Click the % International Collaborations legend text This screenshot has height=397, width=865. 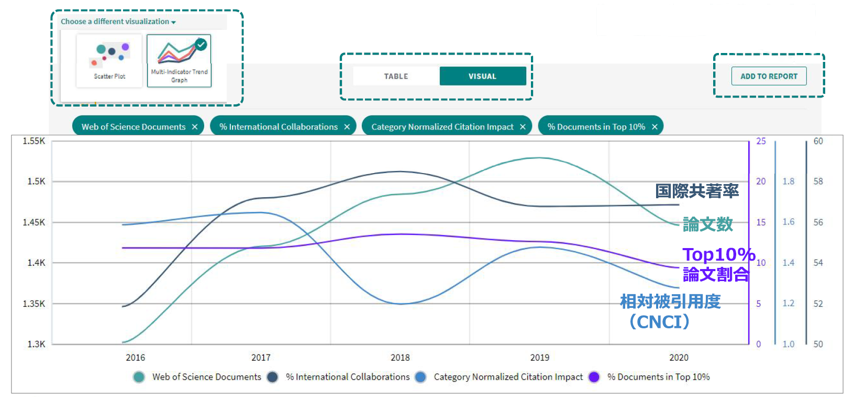[x=348, y=377]
